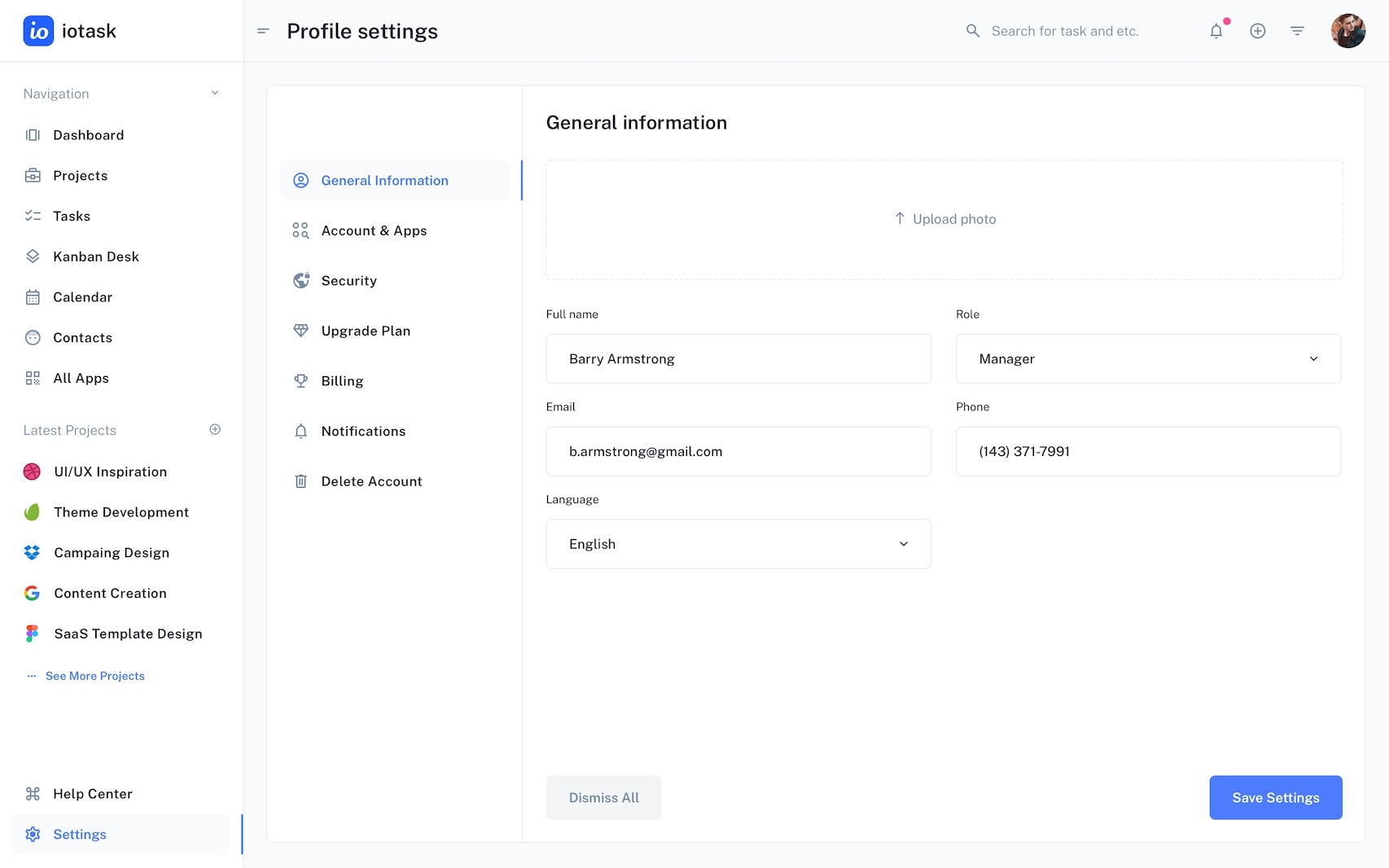Collapse the Navigation section chevron

215,93
